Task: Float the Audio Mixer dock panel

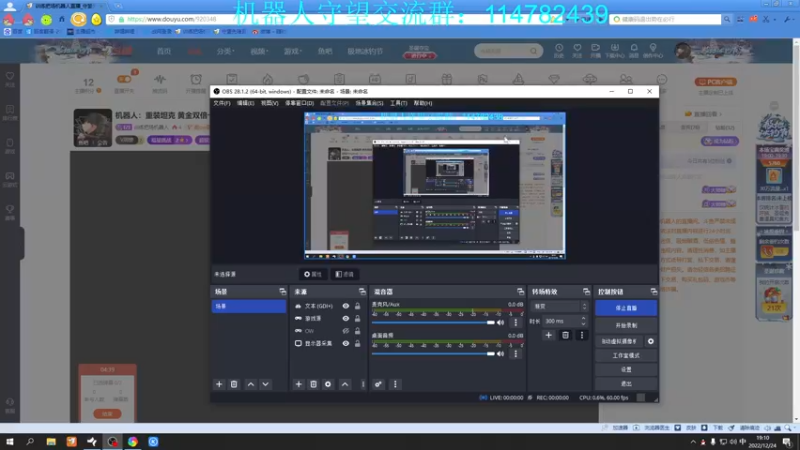Action: pyautogui.click(x=520, y=291)
